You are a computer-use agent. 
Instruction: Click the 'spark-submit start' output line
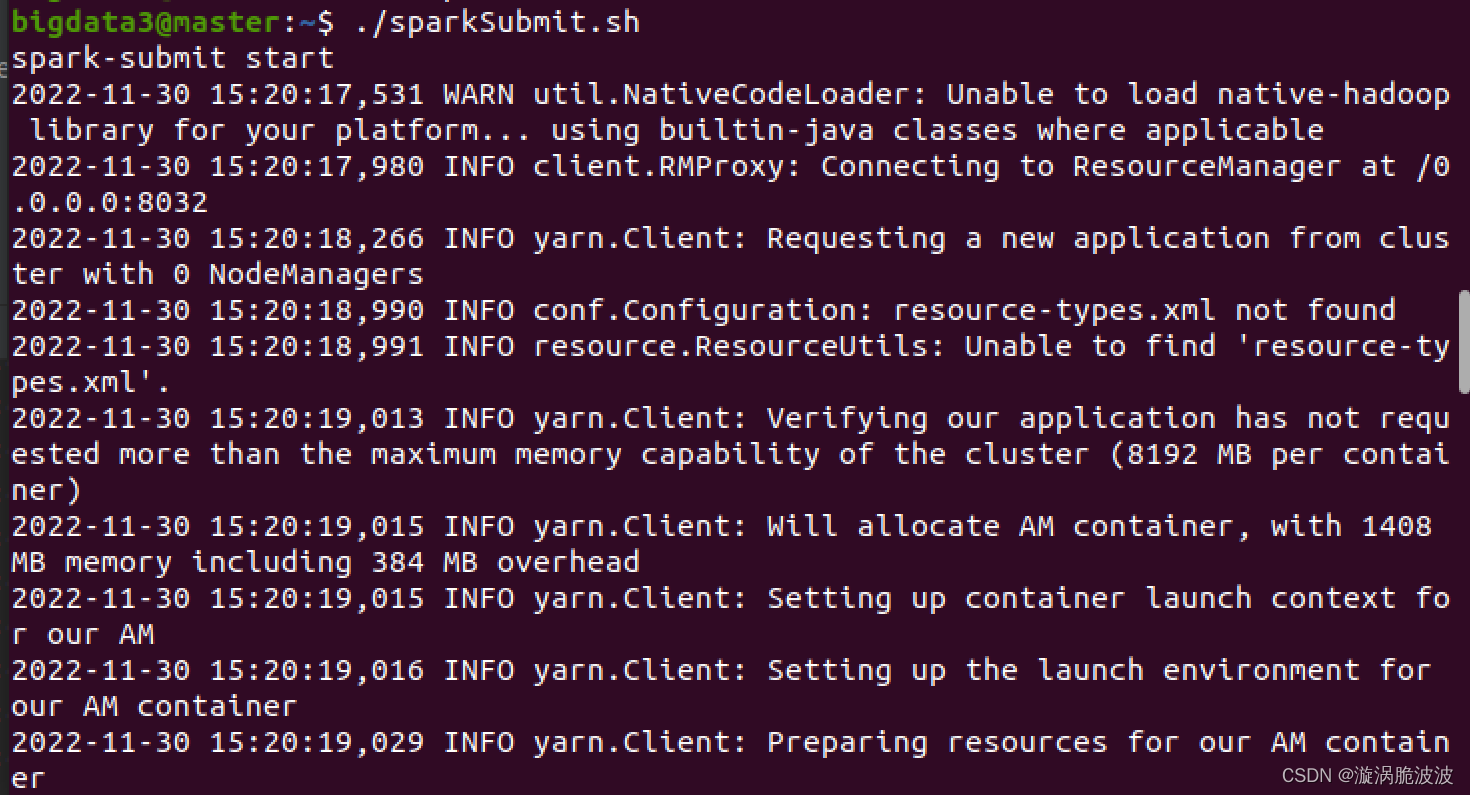click(172, 58)
